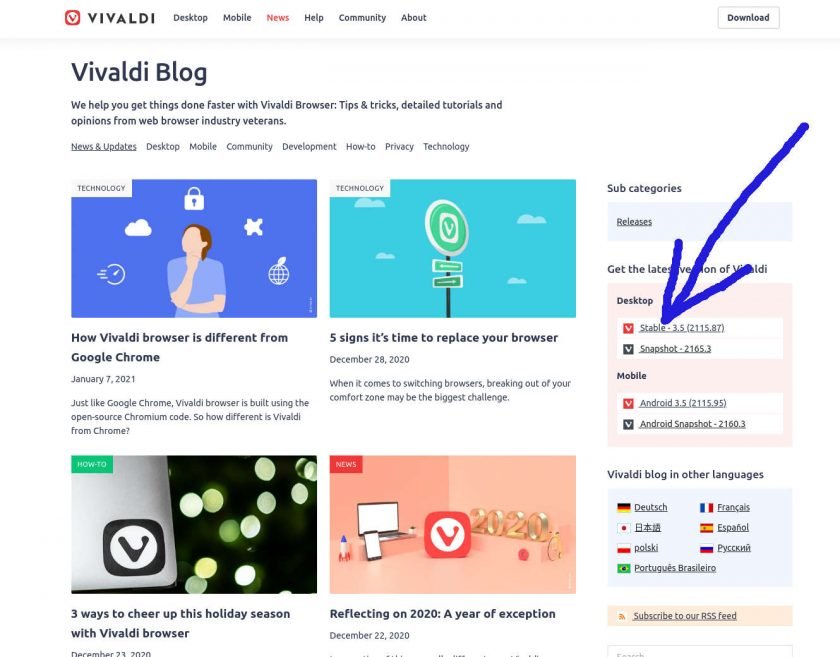Open the Español blog link

coord(732,528)
